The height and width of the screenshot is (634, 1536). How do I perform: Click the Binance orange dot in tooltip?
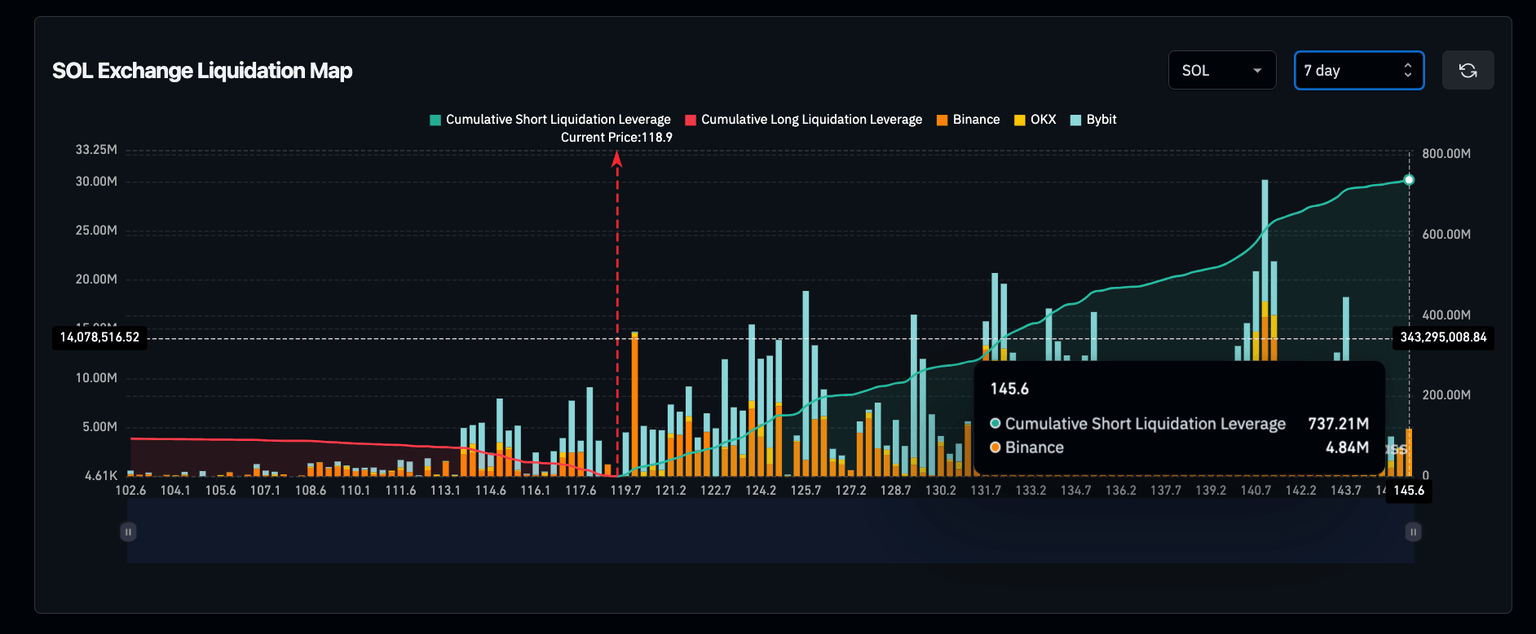tap(995, 448)
